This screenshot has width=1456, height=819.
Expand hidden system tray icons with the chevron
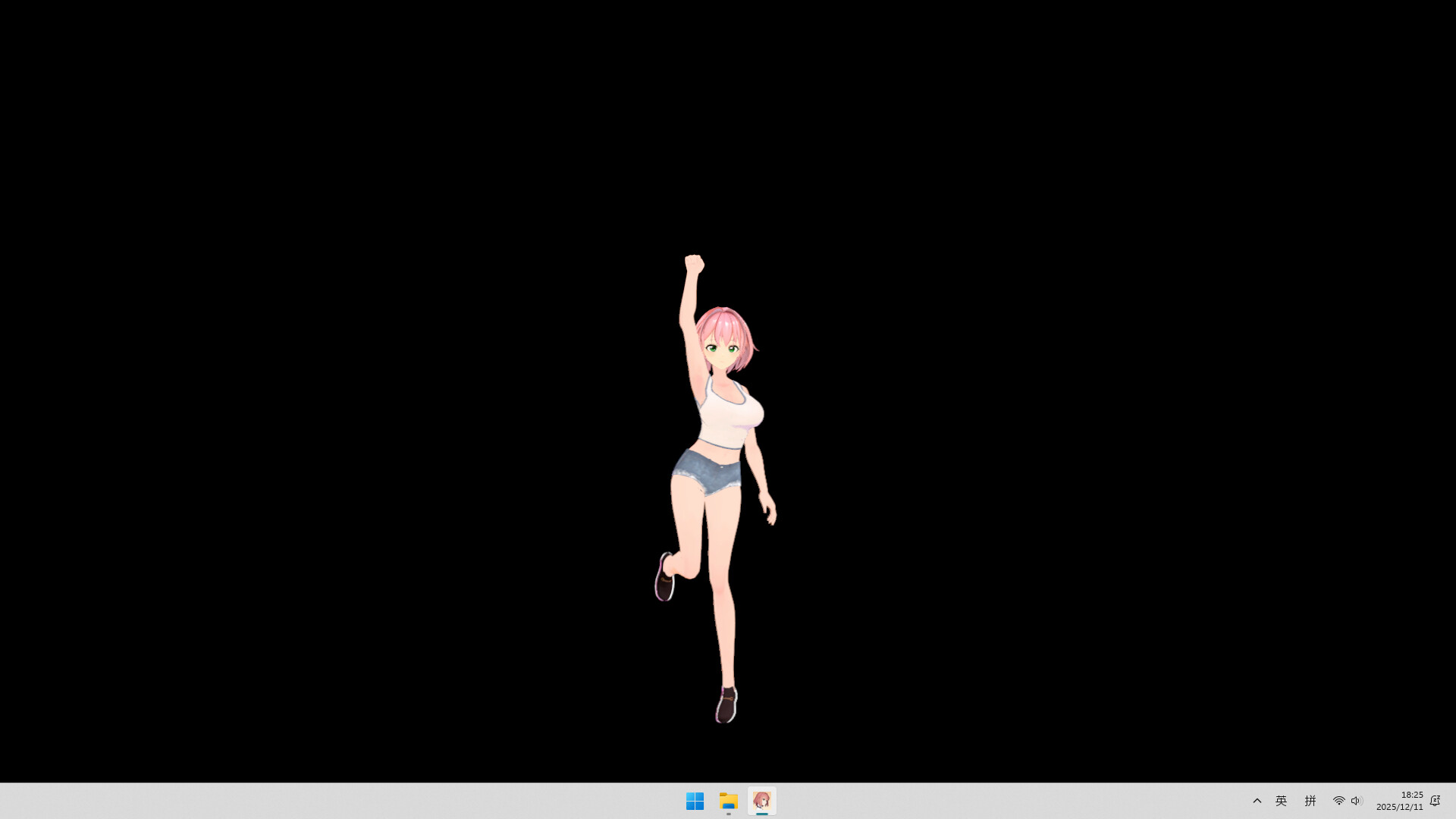click(1257, 801)
